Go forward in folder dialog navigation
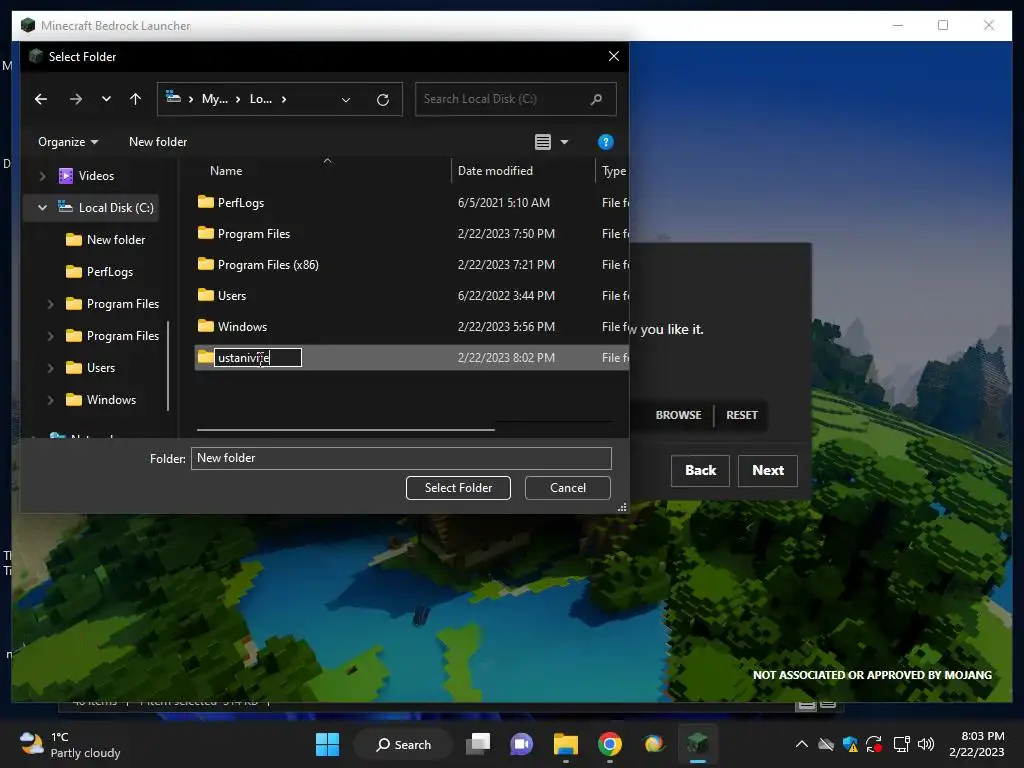This screenshot has width=1024, height=768. click(x=76, y=99)
